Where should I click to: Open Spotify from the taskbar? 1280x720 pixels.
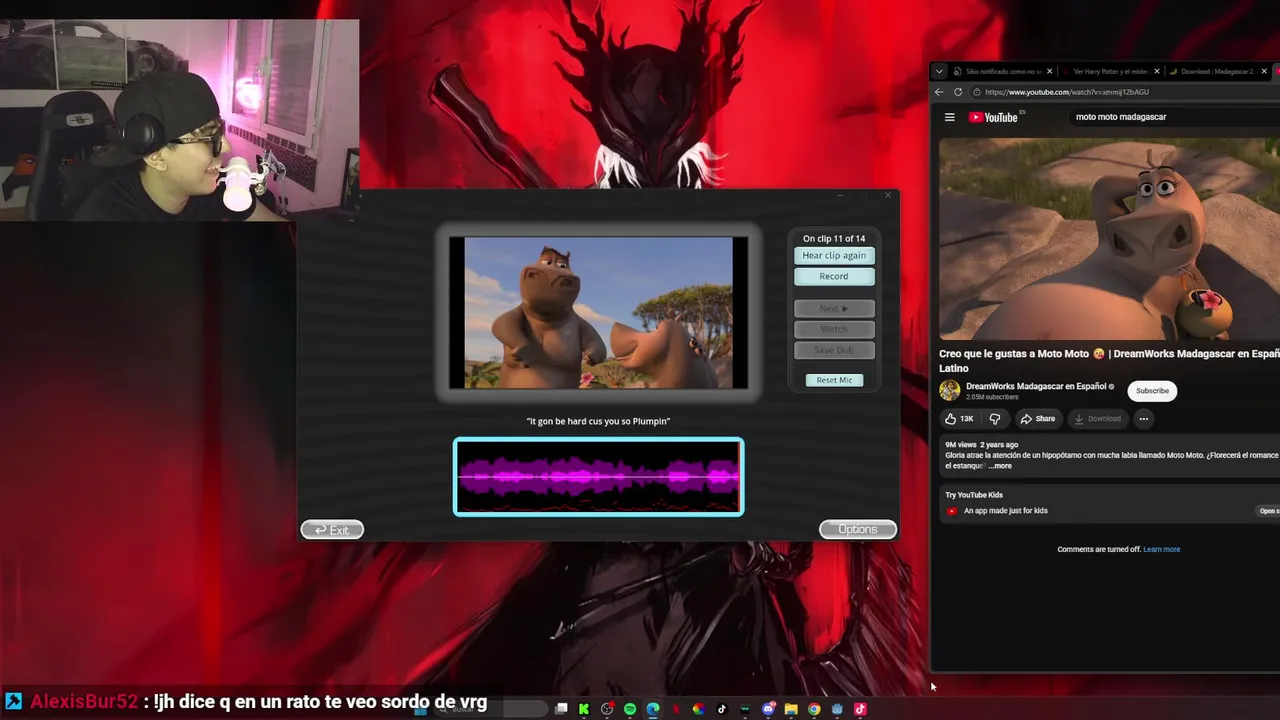(630, 709)
